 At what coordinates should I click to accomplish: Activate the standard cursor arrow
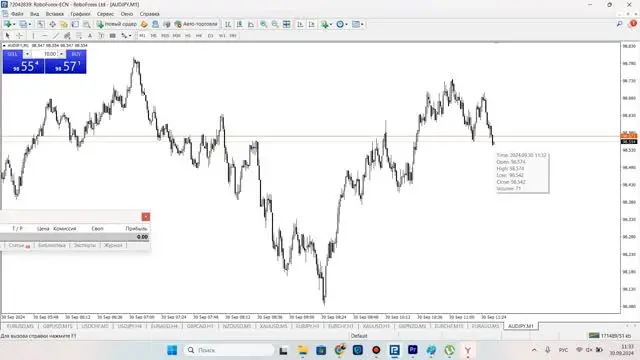pos(7,36)
